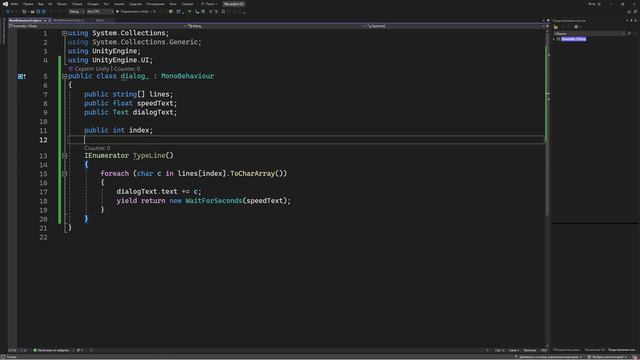Open the Справка menu

[187, 4]
